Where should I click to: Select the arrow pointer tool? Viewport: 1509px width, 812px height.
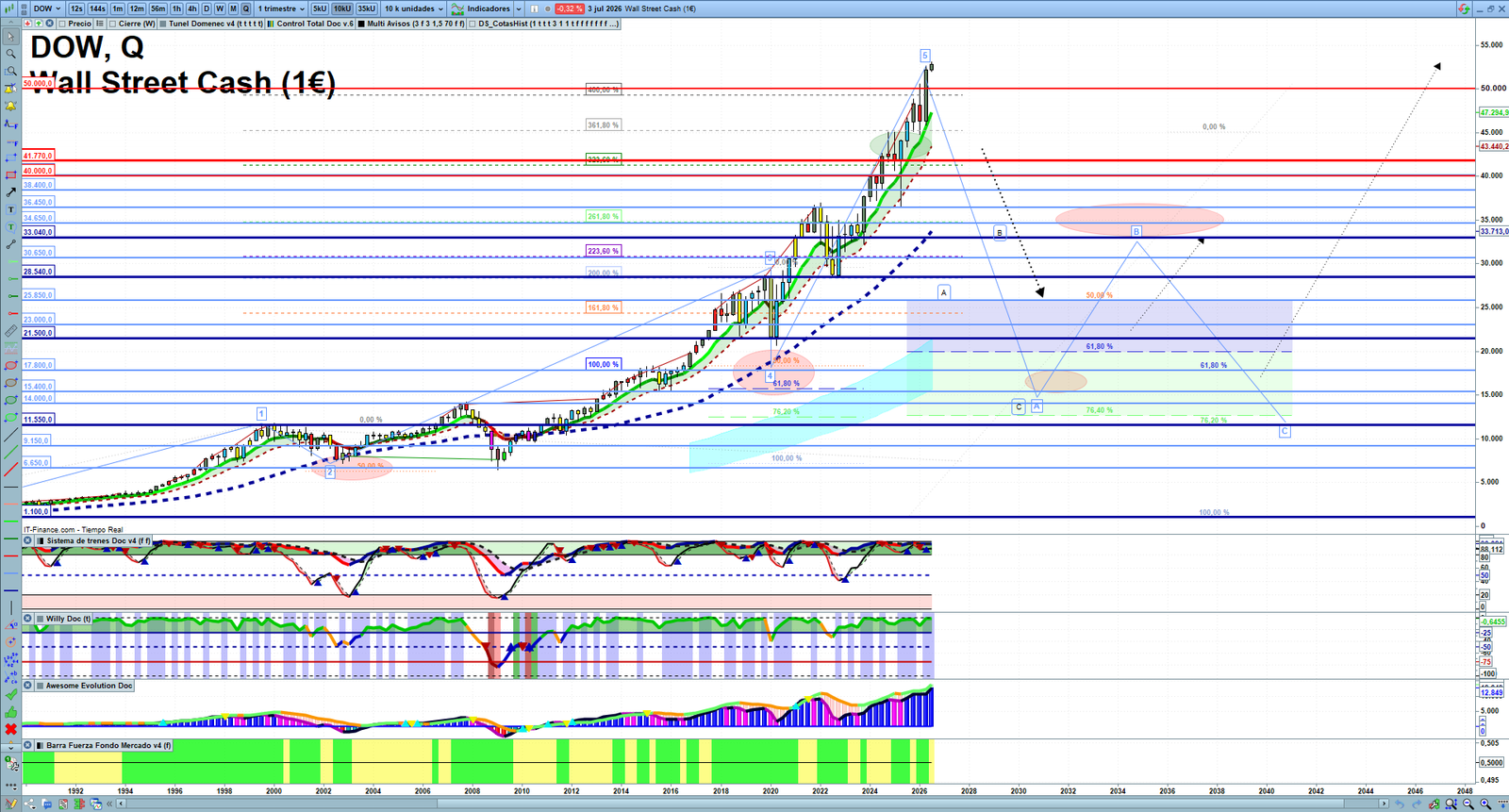coord(10,37)
